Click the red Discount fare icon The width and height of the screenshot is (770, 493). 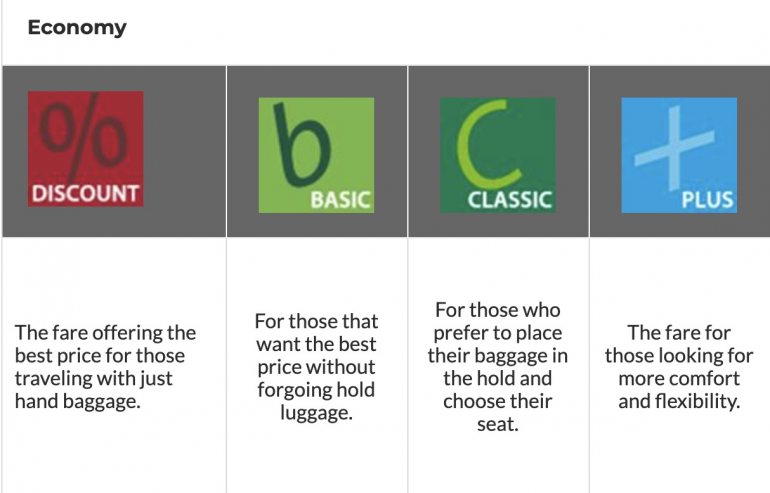click(85, 149)
